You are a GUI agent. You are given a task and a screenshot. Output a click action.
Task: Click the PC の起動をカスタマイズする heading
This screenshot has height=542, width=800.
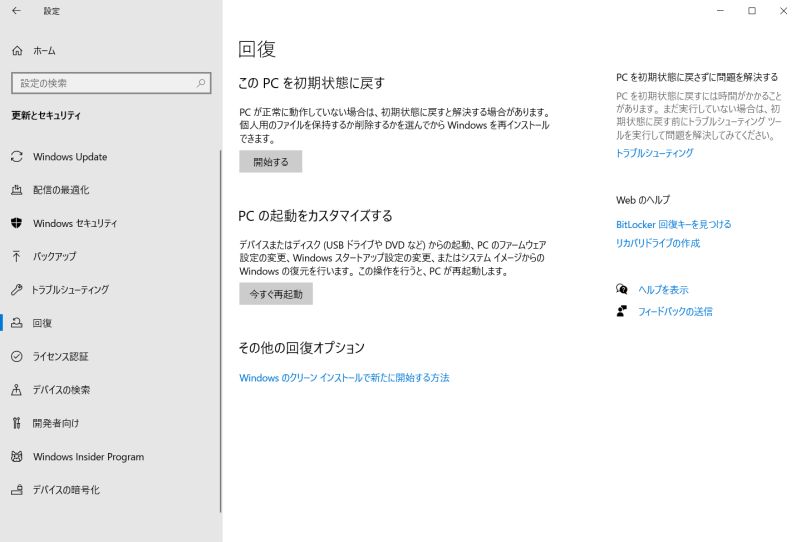[x=315, y=215]
